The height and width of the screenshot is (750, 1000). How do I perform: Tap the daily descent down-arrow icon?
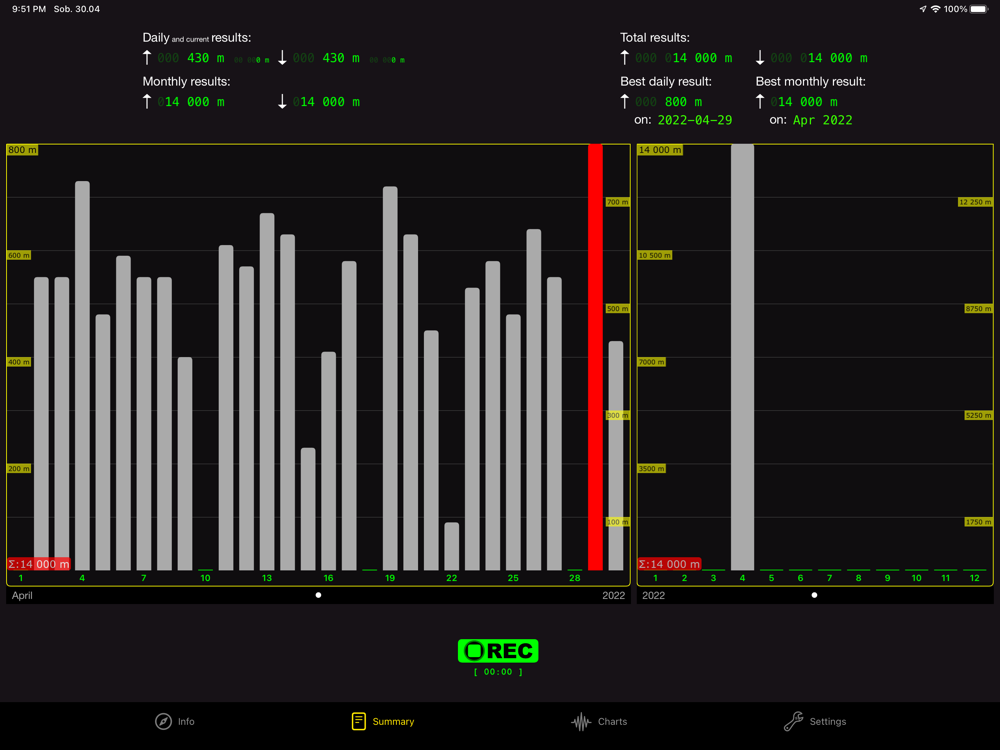coord(283,57)
